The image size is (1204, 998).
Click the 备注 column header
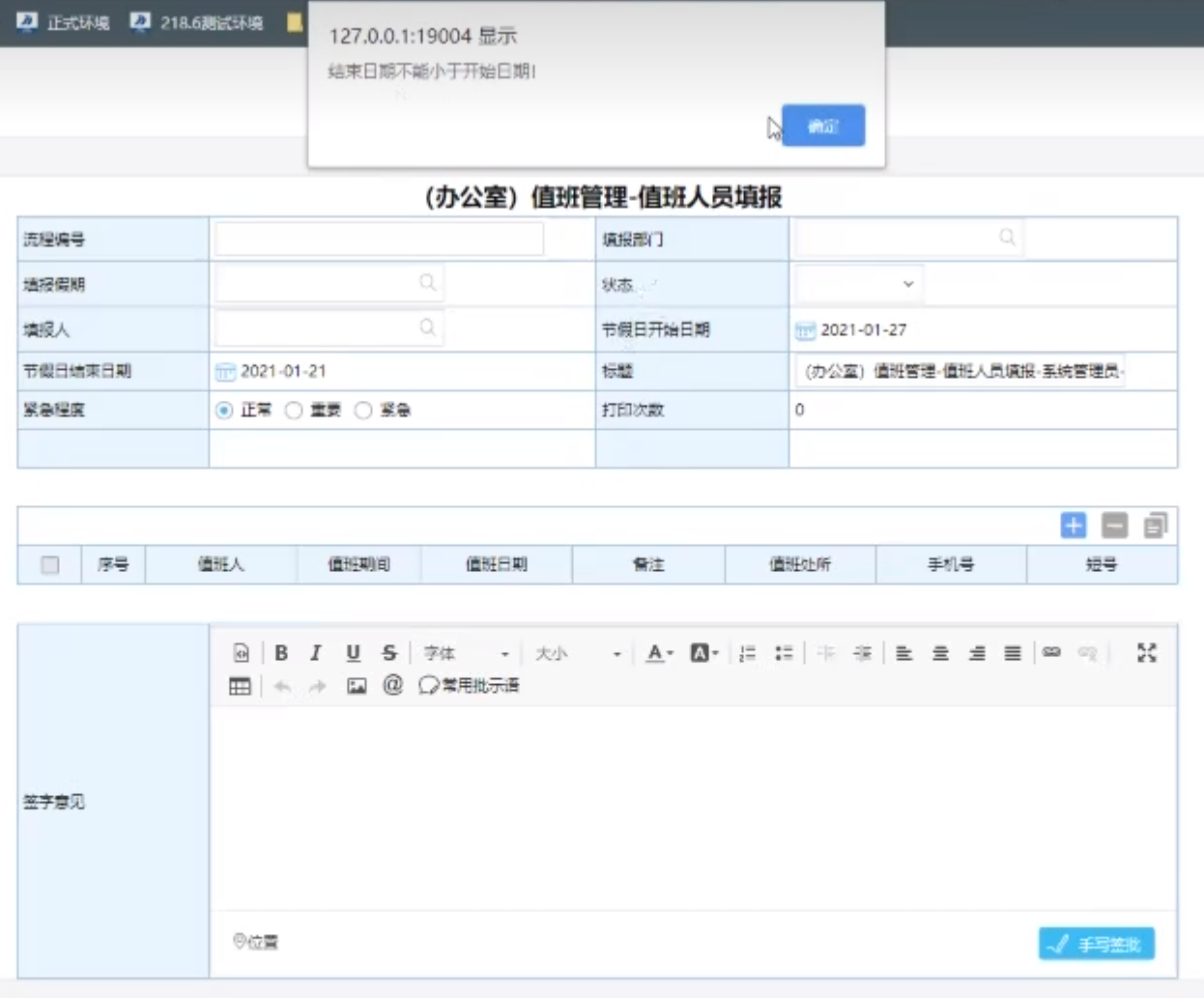648,565
